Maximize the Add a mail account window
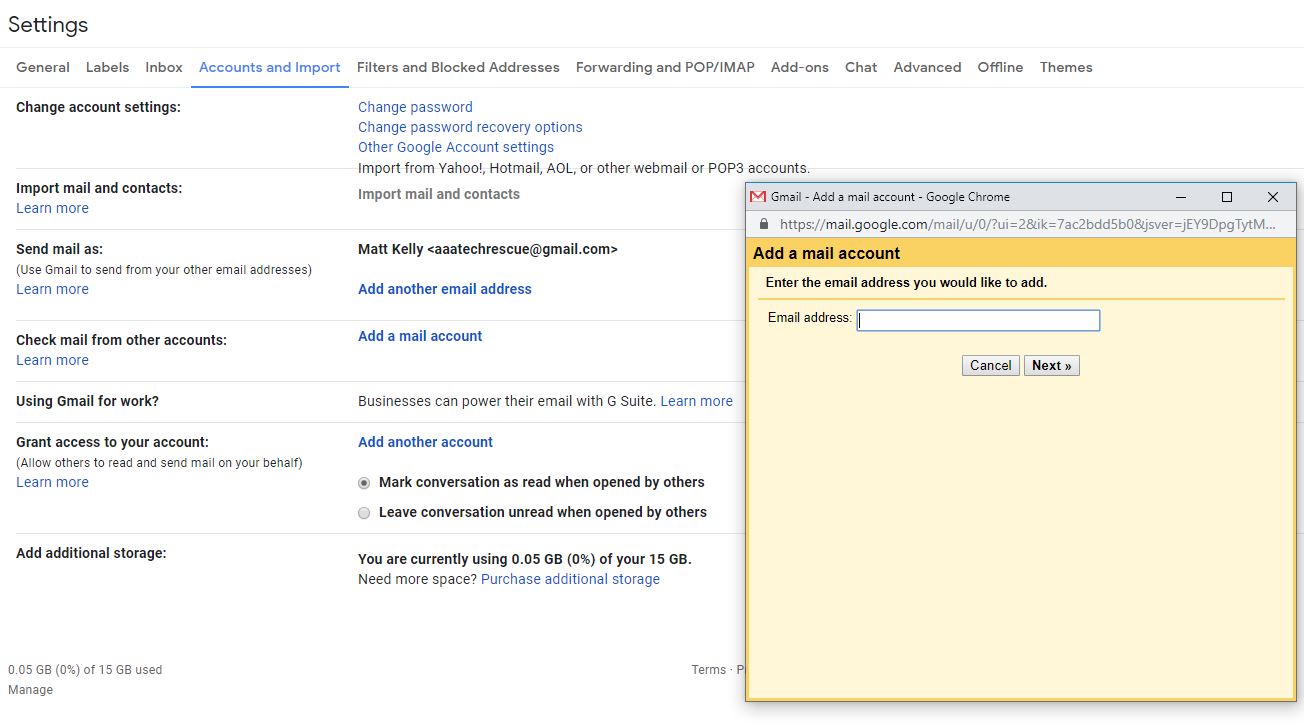Viewport: 1304px width, 726px height. pyautogui.click(x=1227, y=197)
